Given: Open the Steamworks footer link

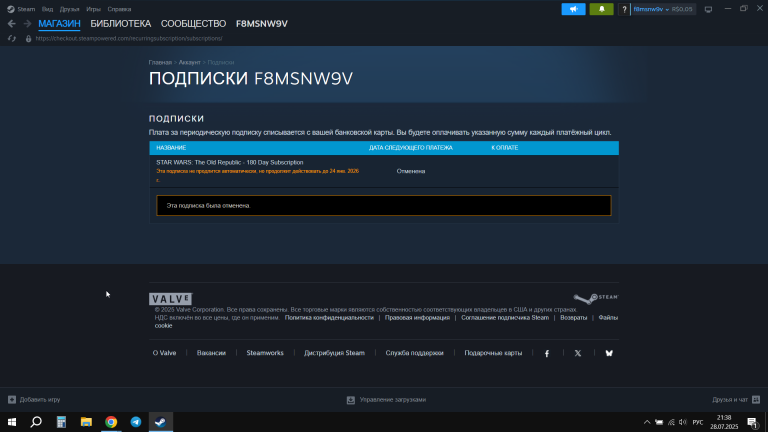Looking at the screenshot, I should point(265,353).
